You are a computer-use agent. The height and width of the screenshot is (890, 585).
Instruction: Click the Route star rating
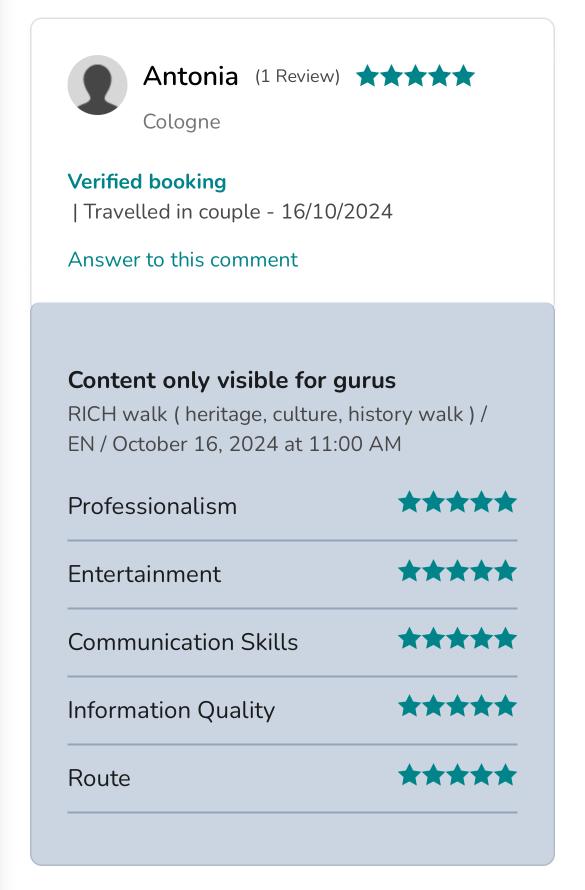[x=457, y=775]
